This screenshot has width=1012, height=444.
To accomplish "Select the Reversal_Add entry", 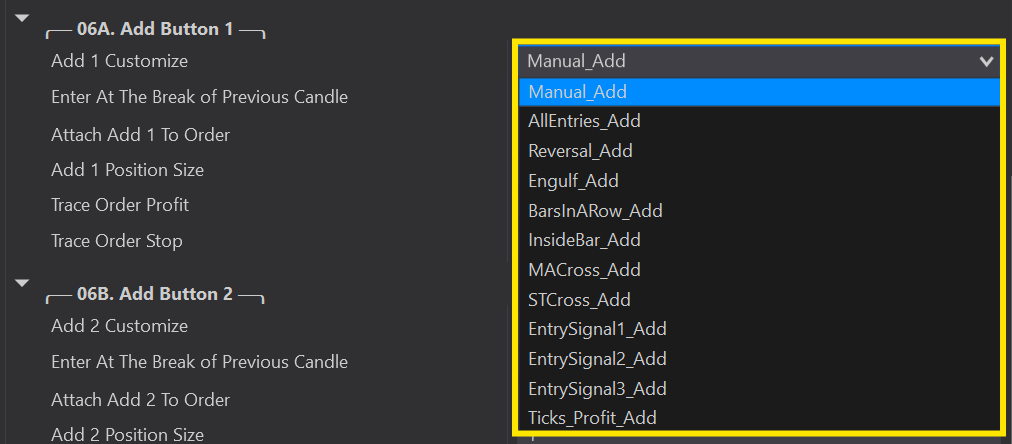I will pos(580,151).
